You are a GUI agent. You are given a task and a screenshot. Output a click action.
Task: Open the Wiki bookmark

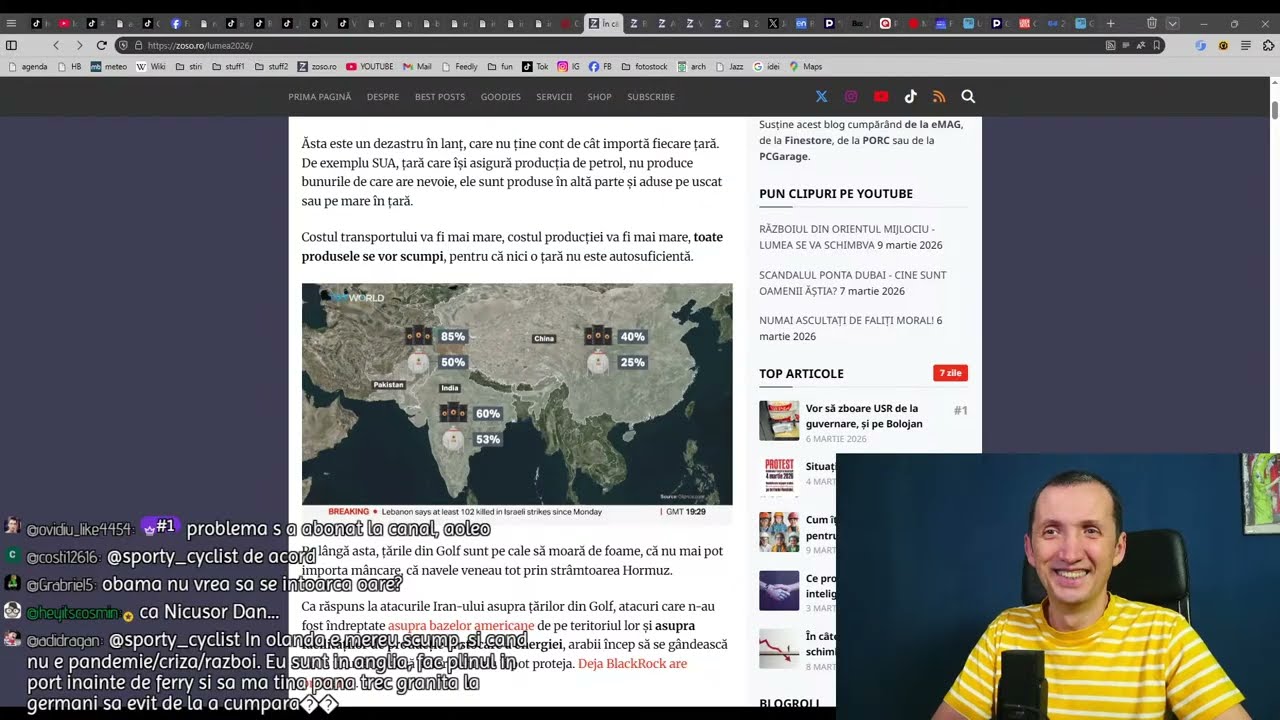point(151,67)
